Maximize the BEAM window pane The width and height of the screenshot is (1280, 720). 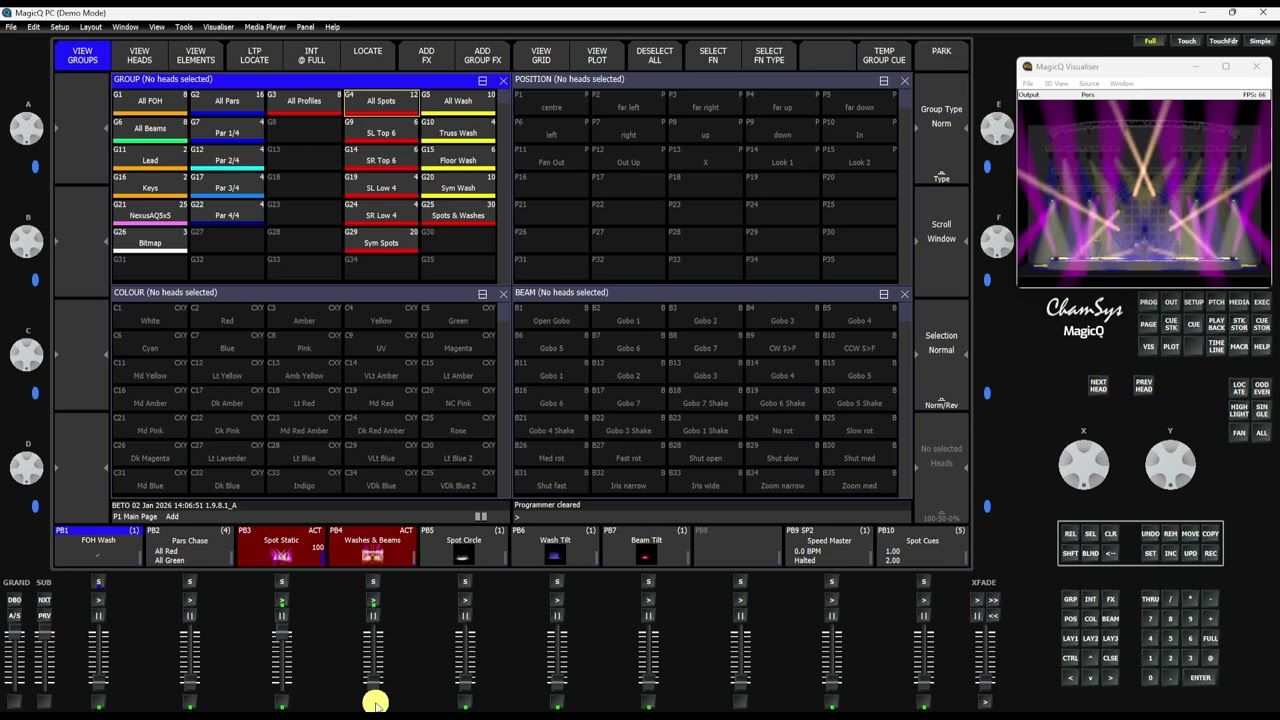(883, 294)
